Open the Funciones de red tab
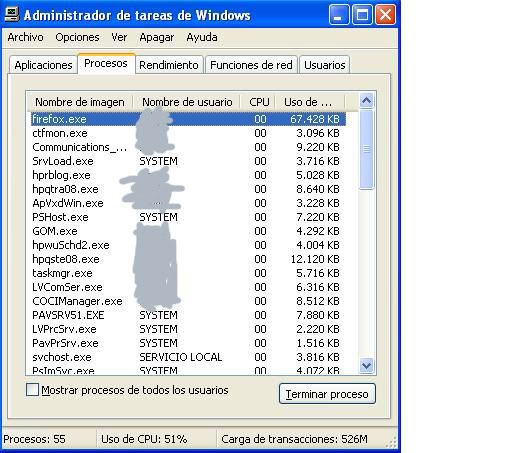The height and width of the screenshot is (453, 512). (x=251, y=65)
